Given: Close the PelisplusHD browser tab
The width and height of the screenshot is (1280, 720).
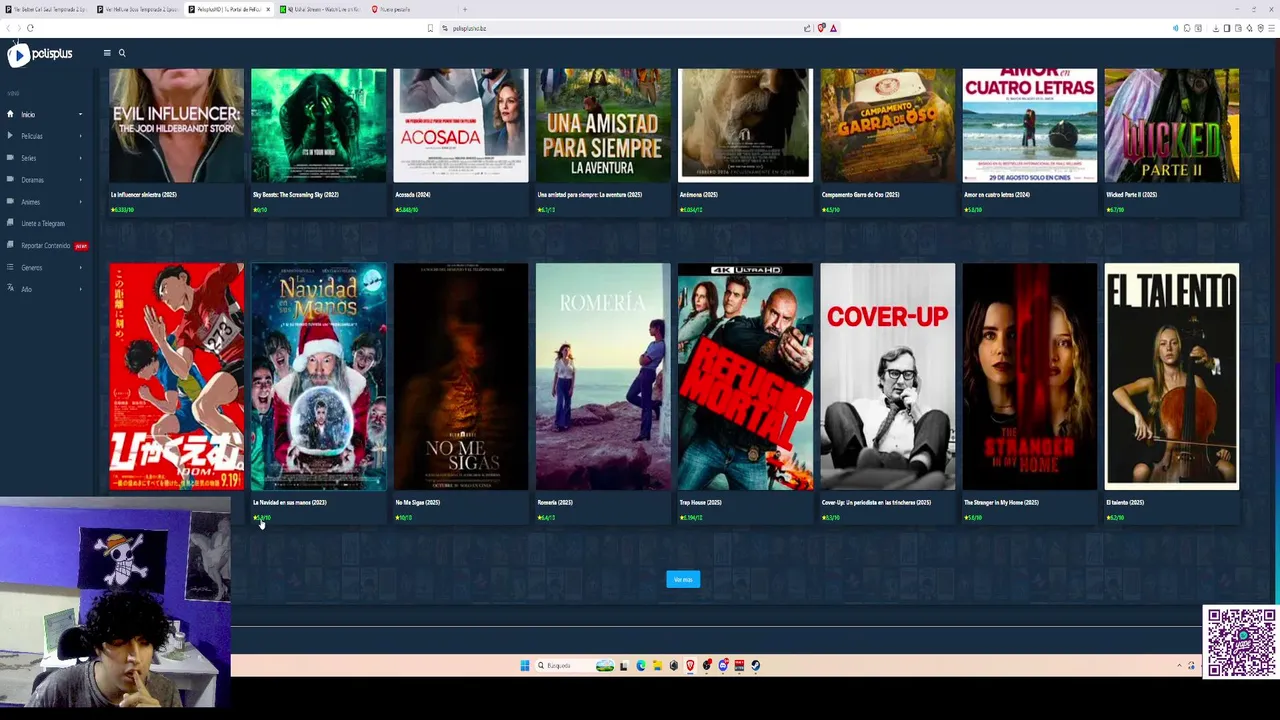Looking at the screenshot, I should tap(268, 9).
